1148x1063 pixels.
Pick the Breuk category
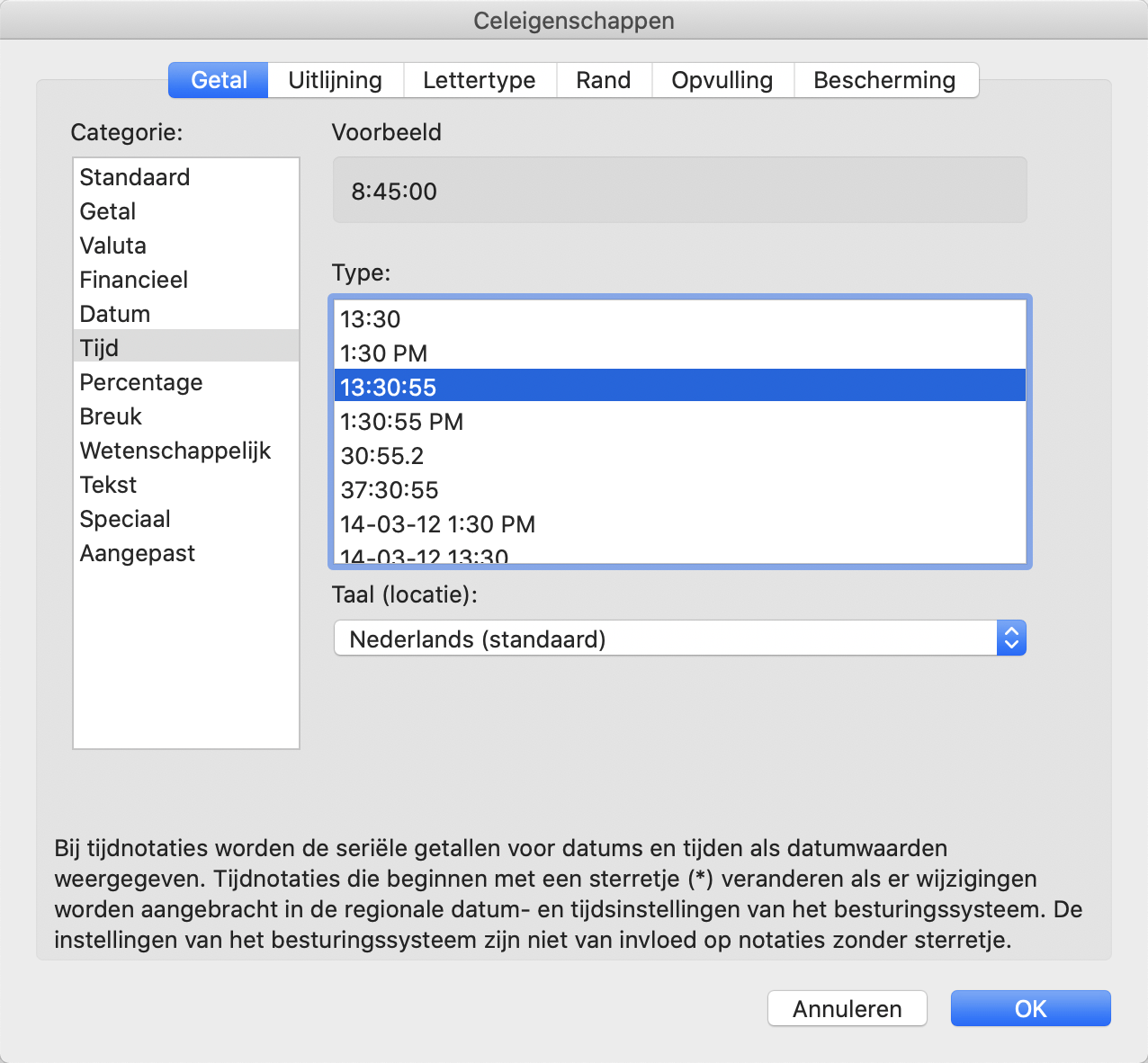click(186, 416)
